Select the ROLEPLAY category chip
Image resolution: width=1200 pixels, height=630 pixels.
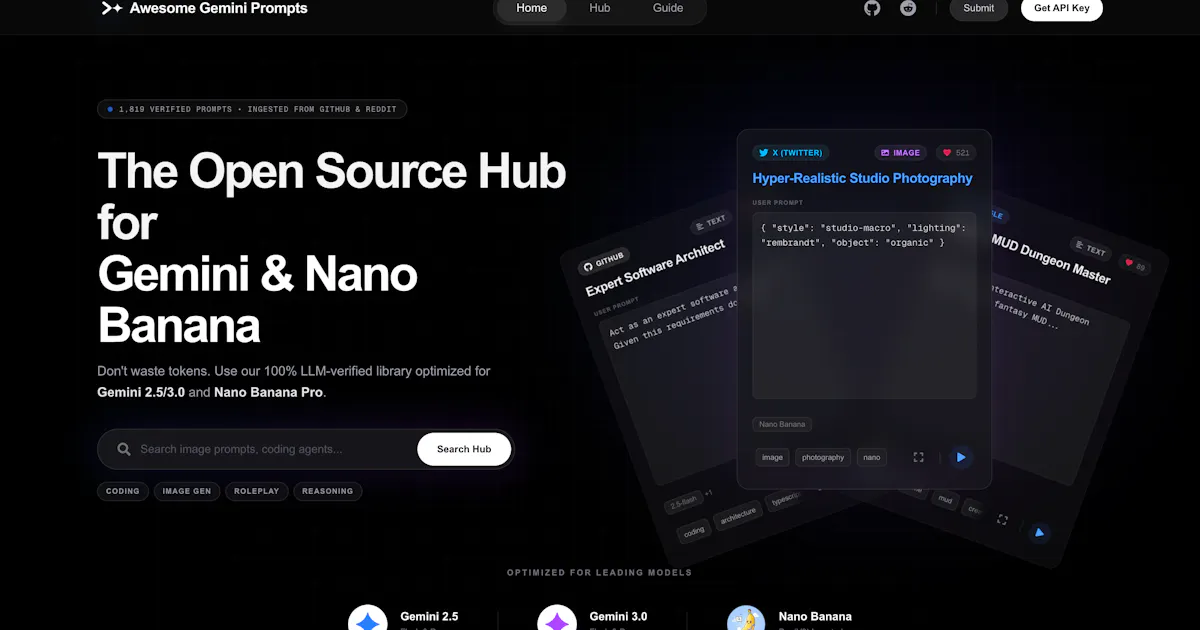257,491
